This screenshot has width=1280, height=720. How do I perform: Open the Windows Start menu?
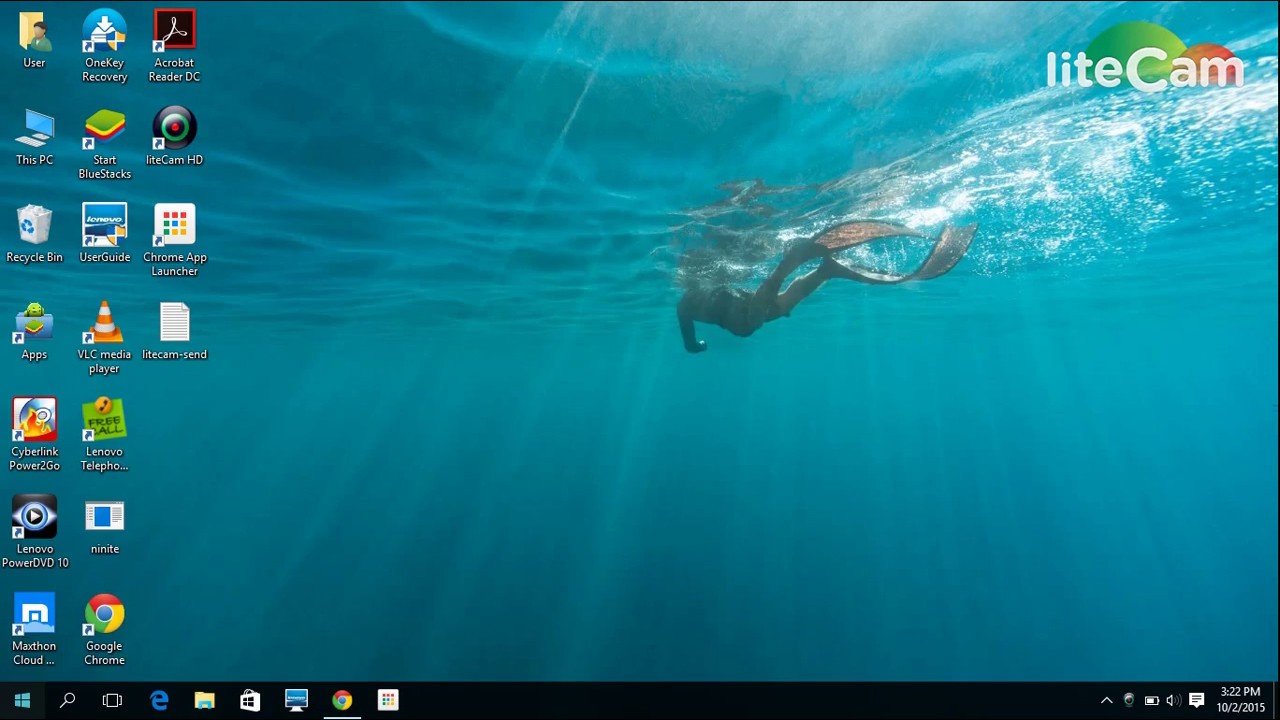pyautogui.click(x=22, y=700)
